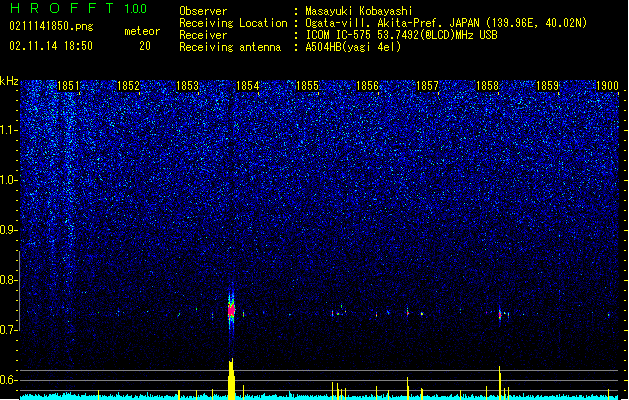Click the yellow intensity spike after 1858

[x=500, y=383]
